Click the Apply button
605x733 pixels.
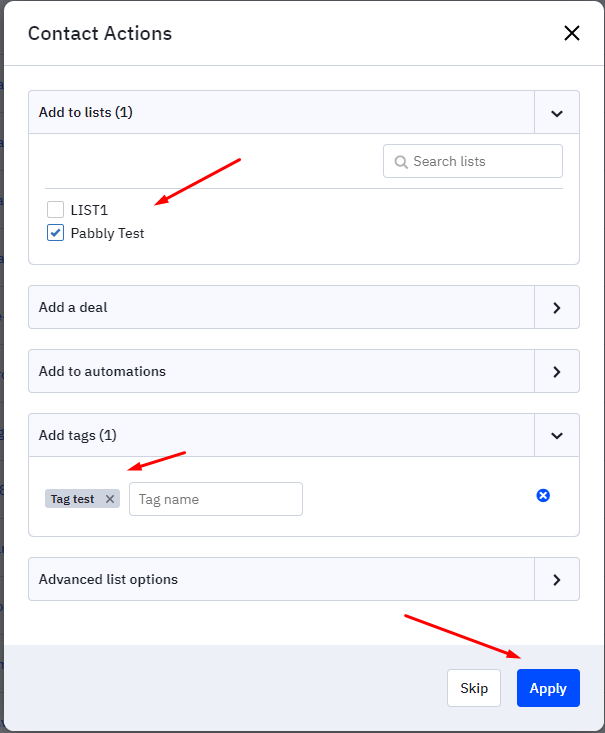(x=548, y=688)
